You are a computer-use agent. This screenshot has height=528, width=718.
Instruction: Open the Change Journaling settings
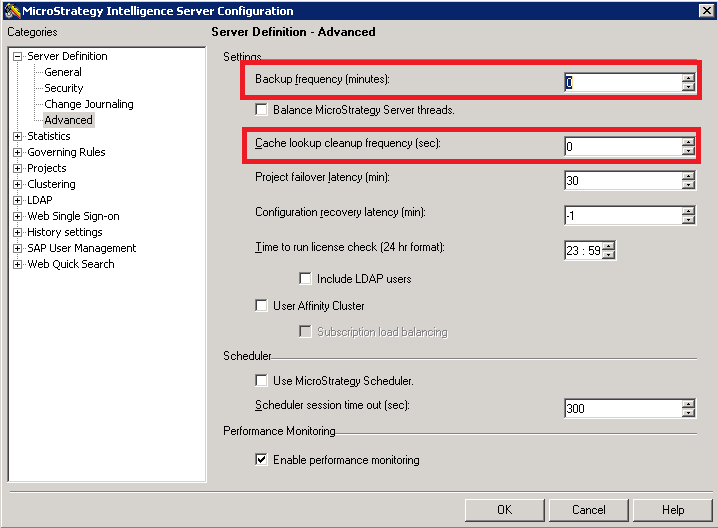click(89, 104)
